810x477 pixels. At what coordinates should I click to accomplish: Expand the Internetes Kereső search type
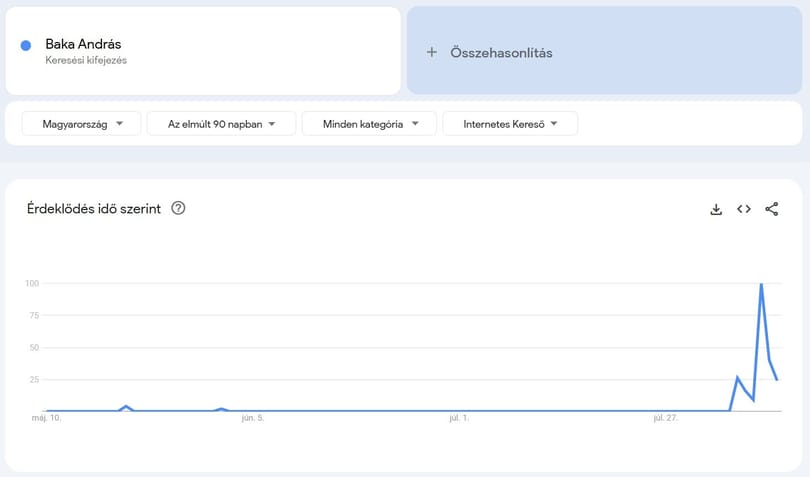(510, 124)
